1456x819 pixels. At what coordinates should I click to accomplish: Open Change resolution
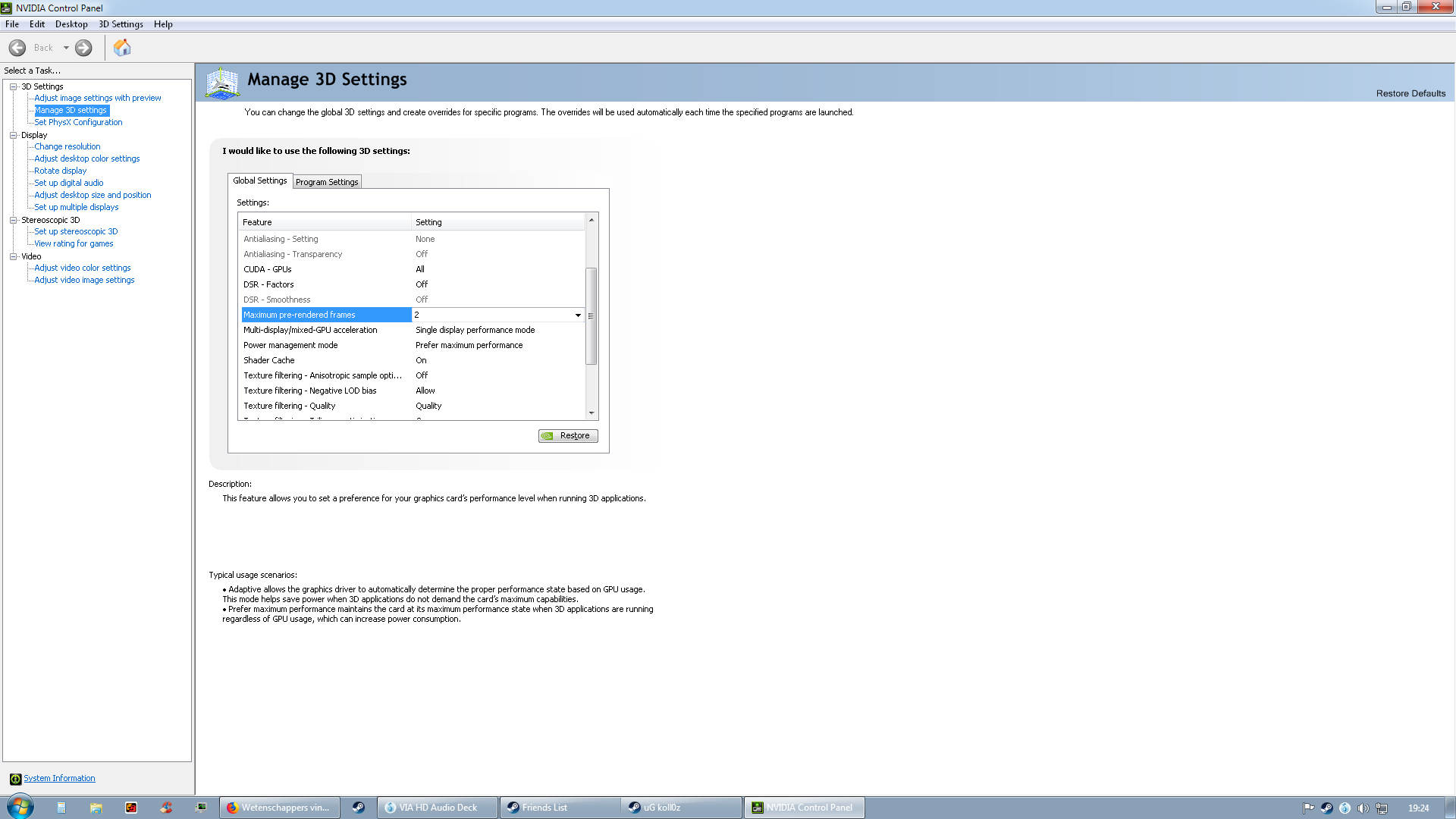[x=67, y=146]
